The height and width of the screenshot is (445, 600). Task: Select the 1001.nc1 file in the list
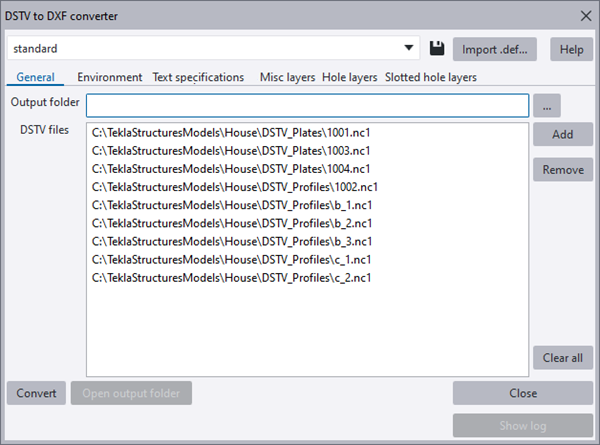click(x=232, y=132)
